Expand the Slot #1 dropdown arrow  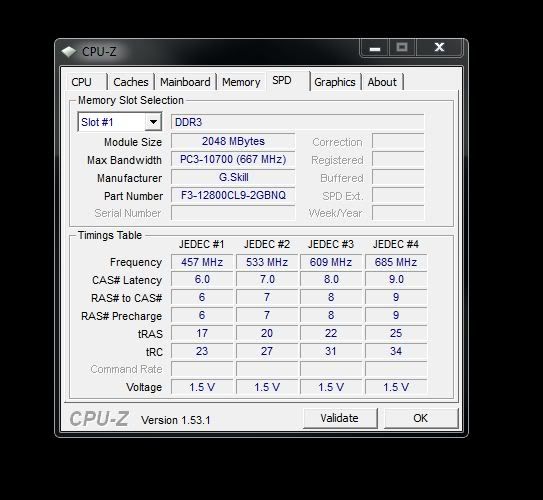153,122
